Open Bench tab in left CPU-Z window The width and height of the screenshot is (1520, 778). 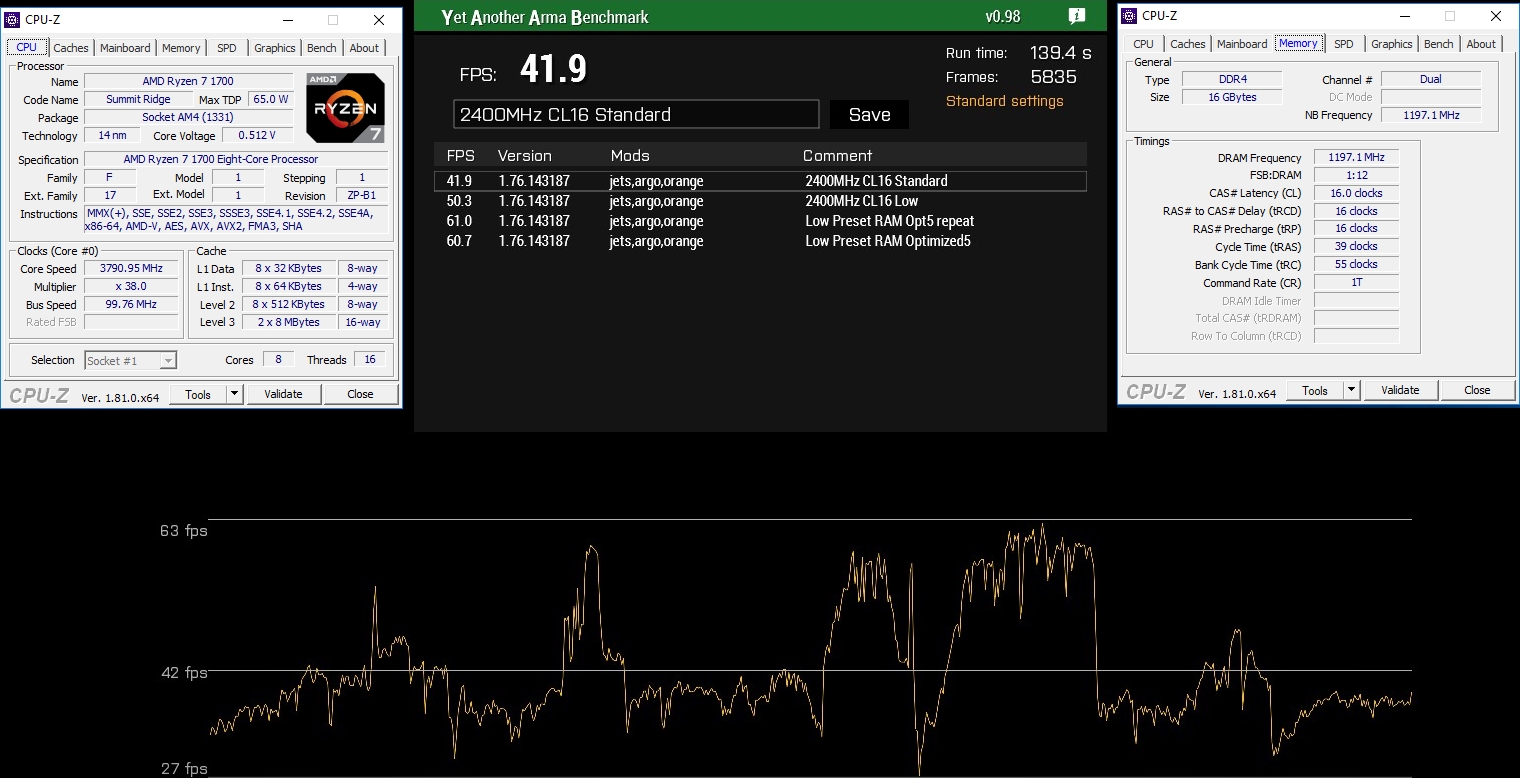pyautogui.click(x=322, y=48)
